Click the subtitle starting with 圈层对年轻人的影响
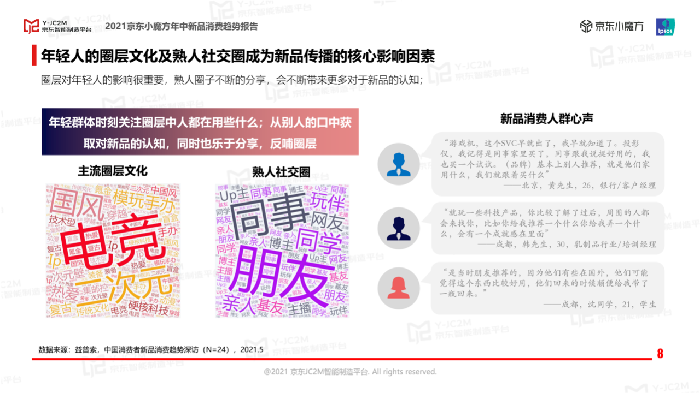 pos(232,80)
